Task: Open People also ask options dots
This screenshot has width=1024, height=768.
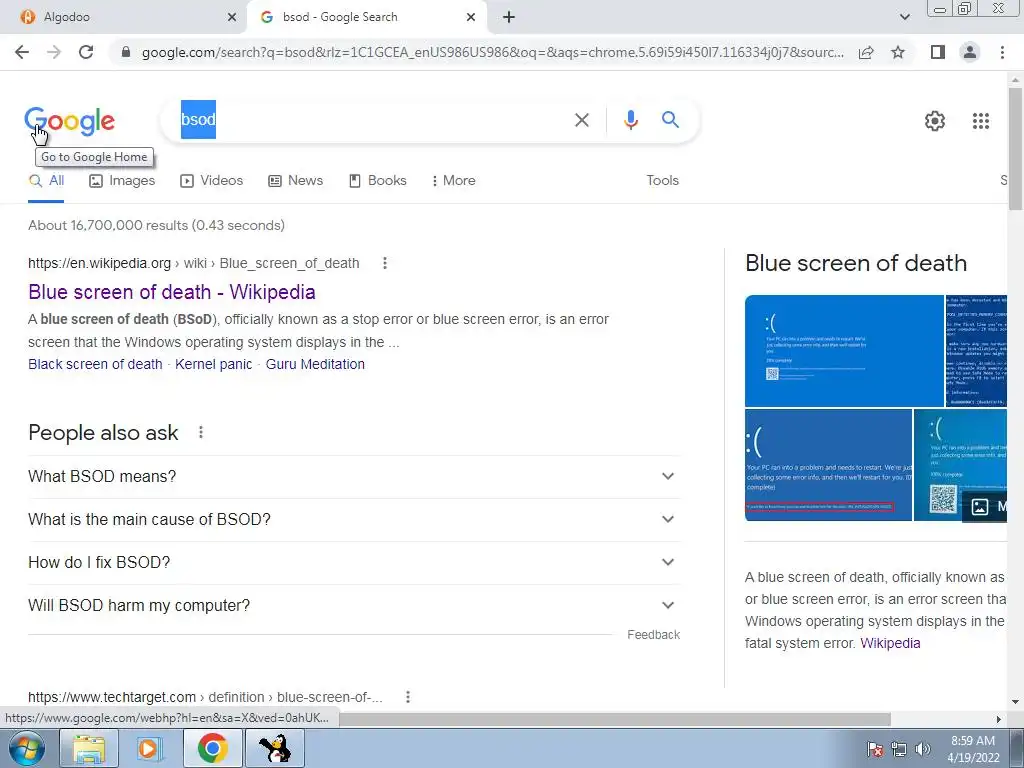Action: tap(200, 432)
